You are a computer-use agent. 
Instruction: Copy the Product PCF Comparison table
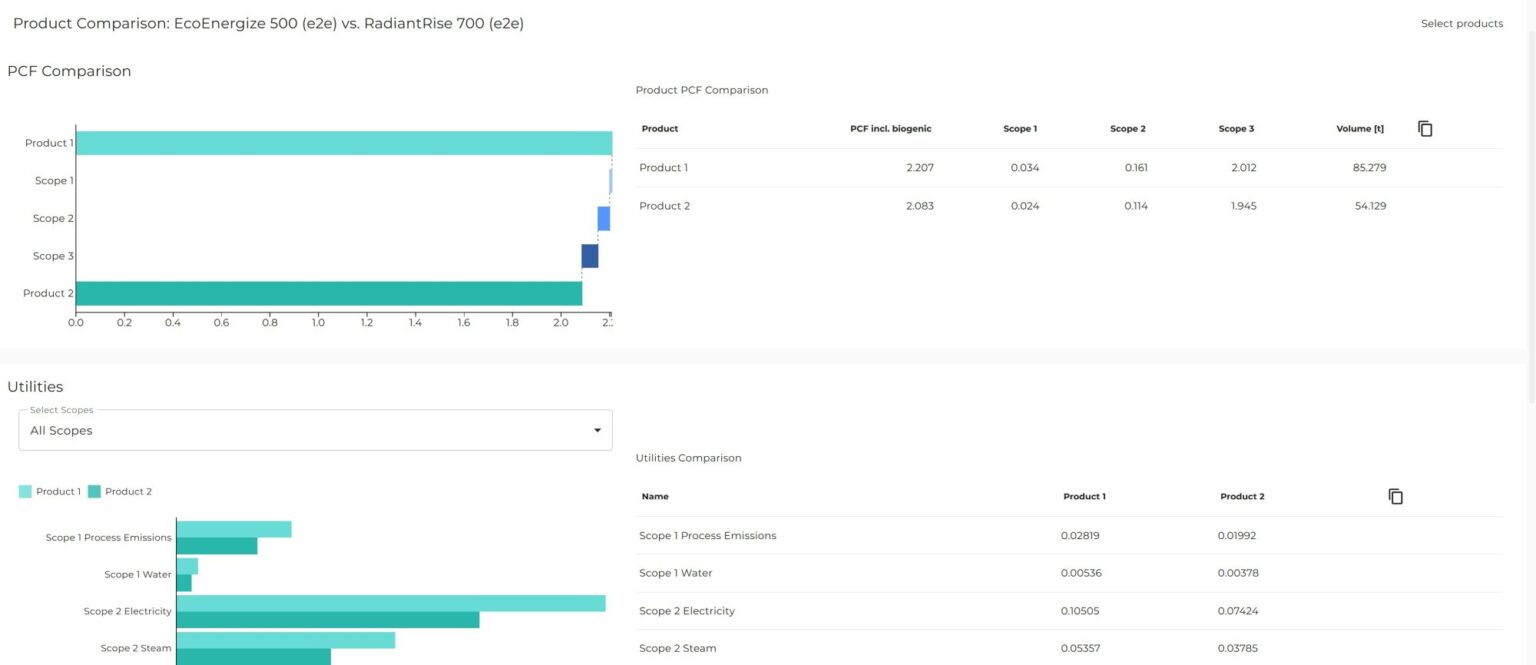[1425, 129]
